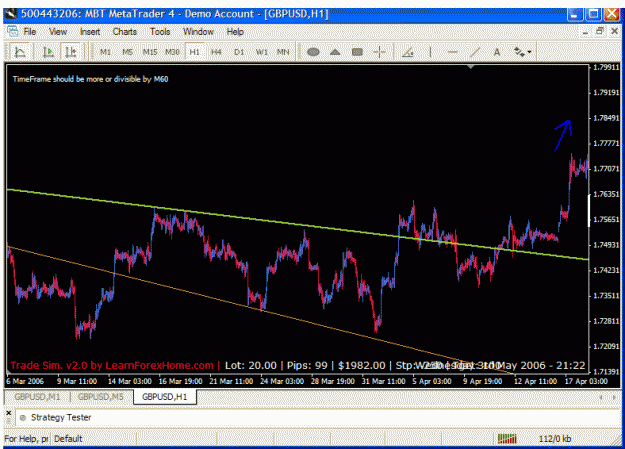This screenshot has height=449, width=625.
Task: Click the 1.77071 price scale label
Action: [606, 169]
